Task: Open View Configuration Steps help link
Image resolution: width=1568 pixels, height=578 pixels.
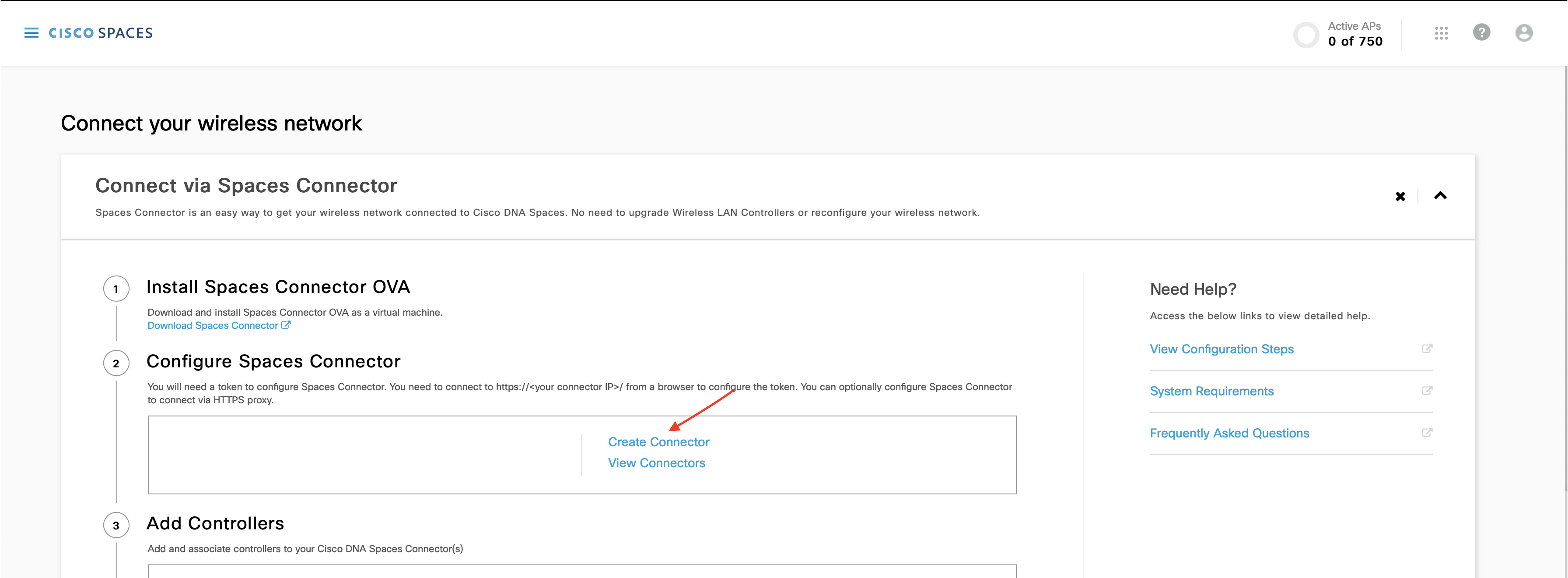Action: tap(1221, 349)
